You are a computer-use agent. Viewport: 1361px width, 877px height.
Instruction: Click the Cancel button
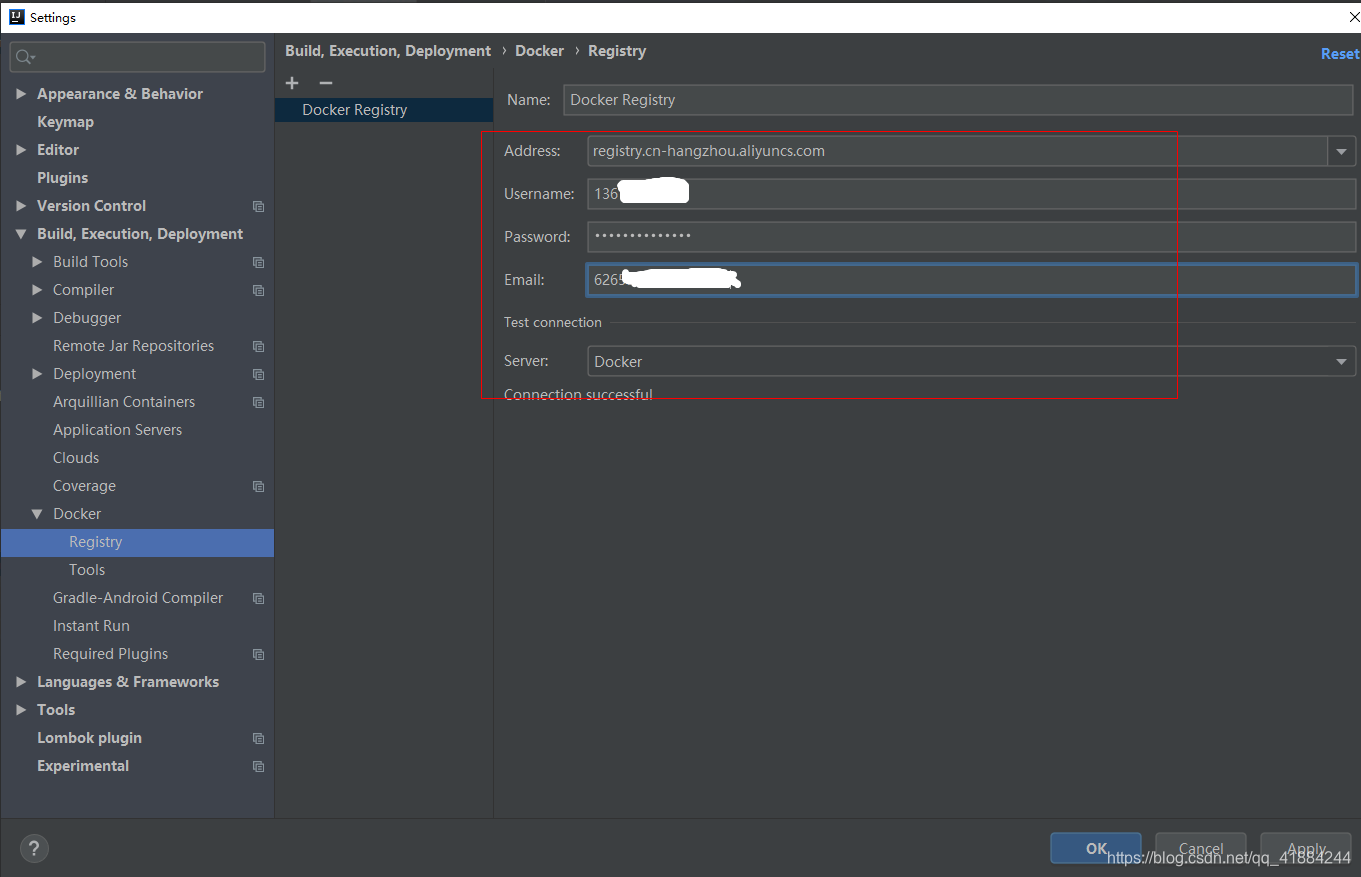click(1201, 848)
